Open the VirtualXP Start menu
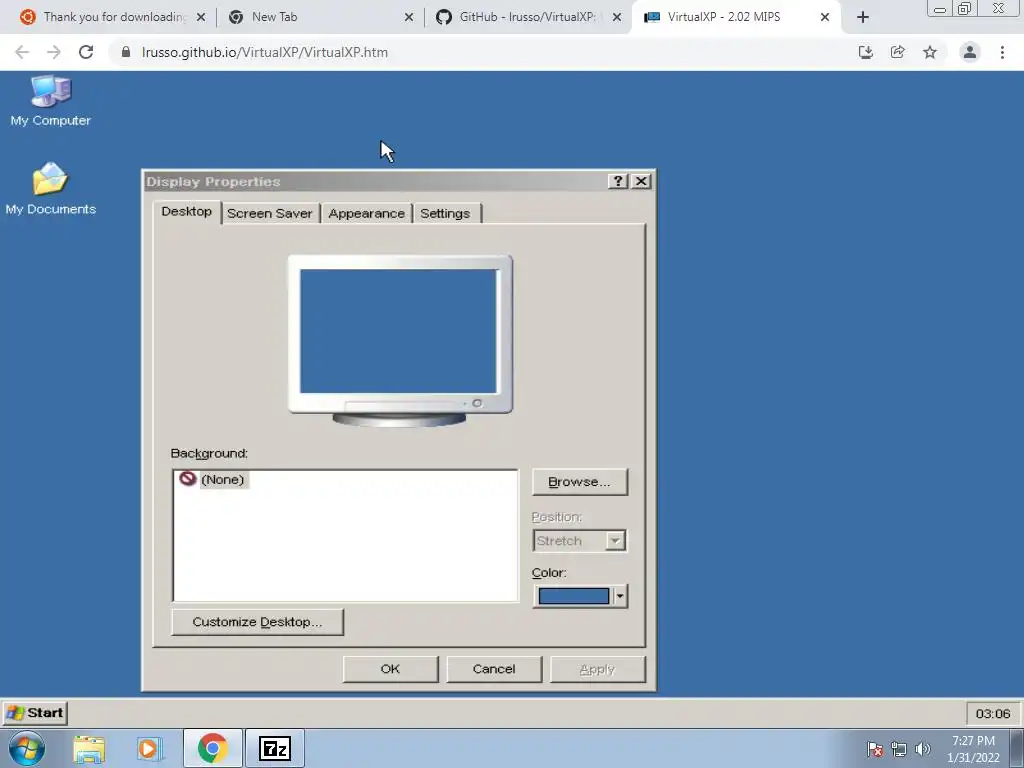1024x768 pixels. pos(35,712)
